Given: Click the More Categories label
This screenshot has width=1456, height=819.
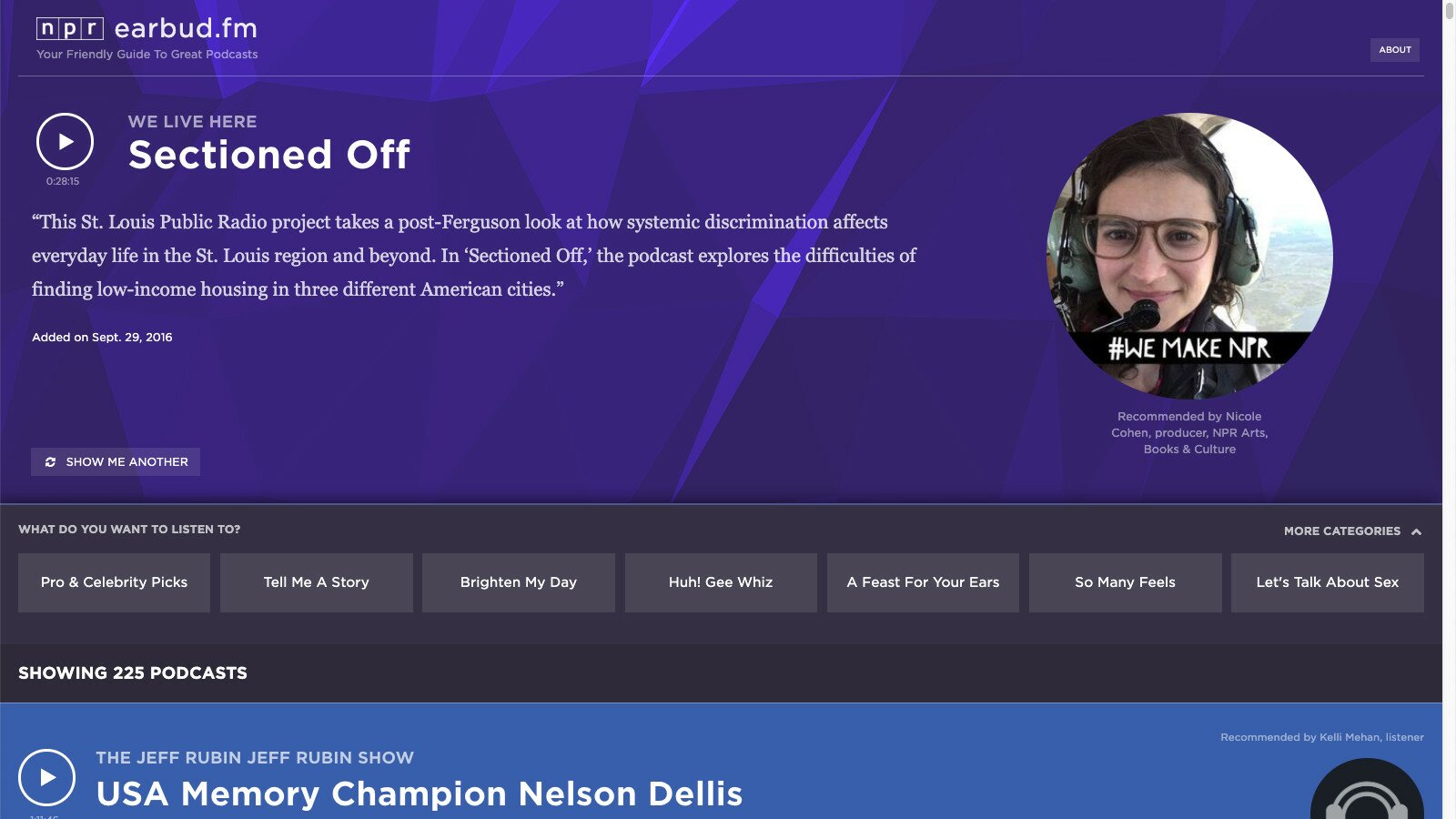Looking at the screenshot, I should [1341, 531].
